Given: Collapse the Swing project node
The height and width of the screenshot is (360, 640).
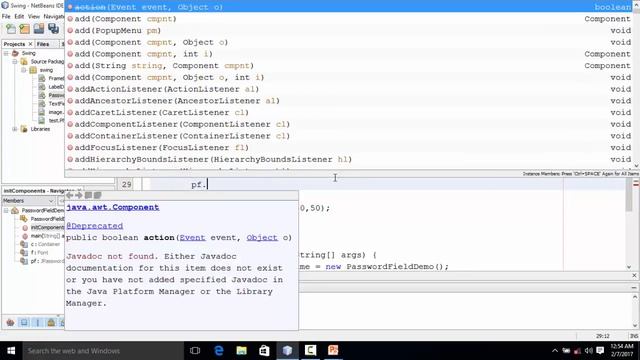Looking at the screenshot, I should 6,53.
